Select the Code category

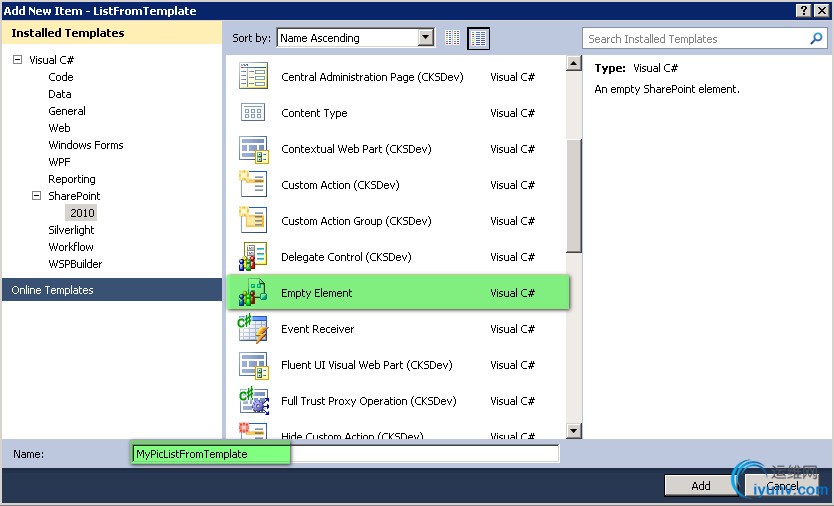pyautogui.click(x=61, y=77)
